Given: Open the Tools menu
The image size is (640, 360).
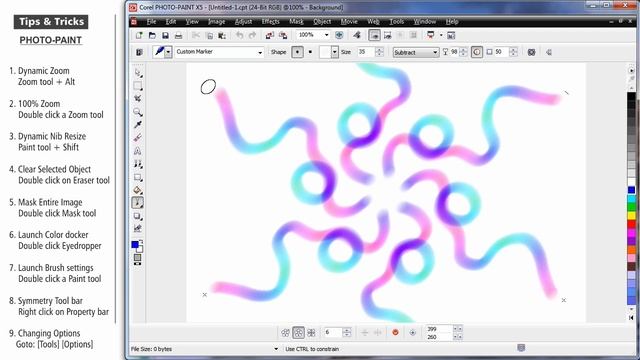Looking at the screenshot, I should 396,22.
